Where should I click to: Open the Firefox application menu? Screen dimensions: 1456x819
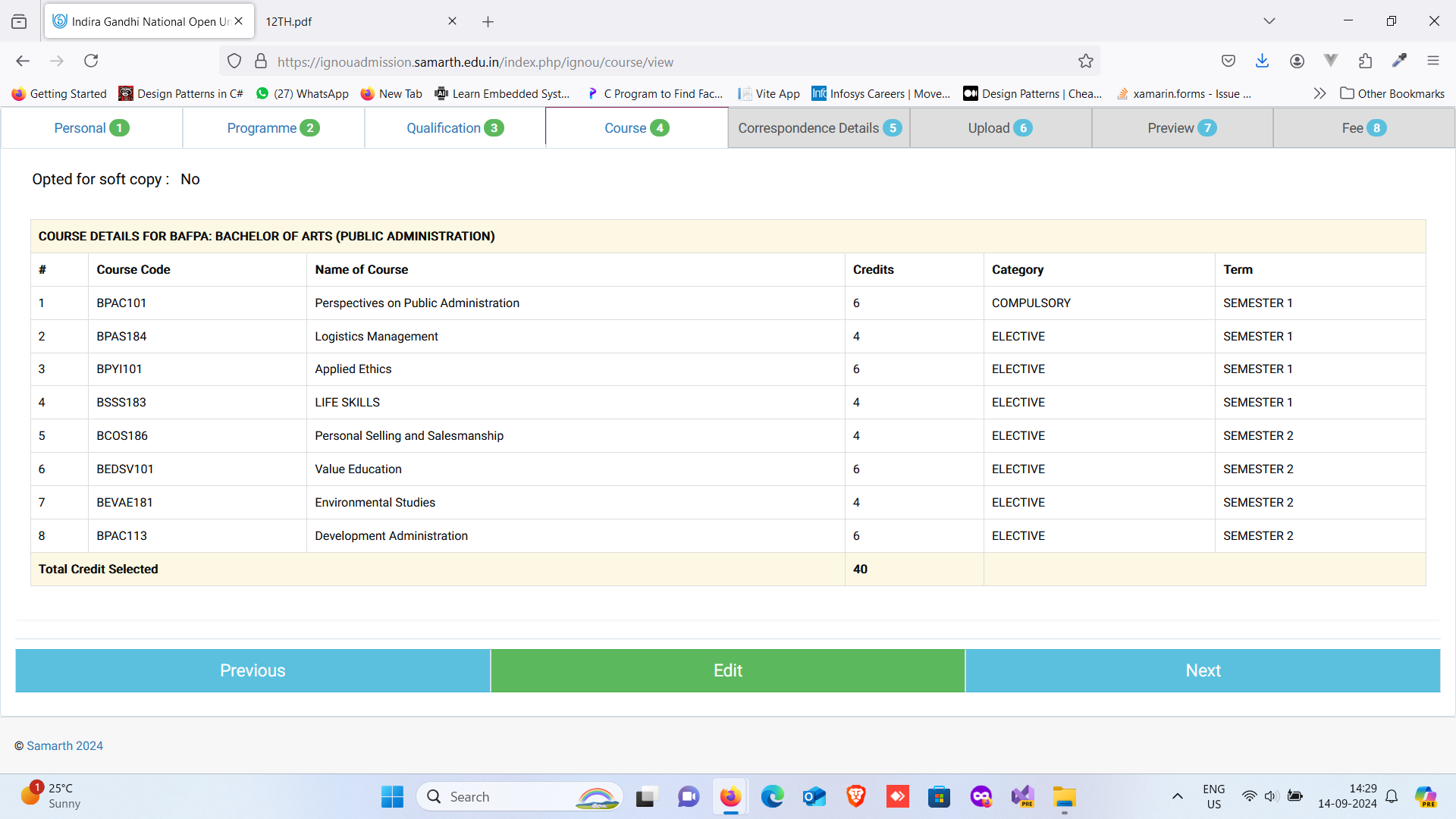(1432, 61)
